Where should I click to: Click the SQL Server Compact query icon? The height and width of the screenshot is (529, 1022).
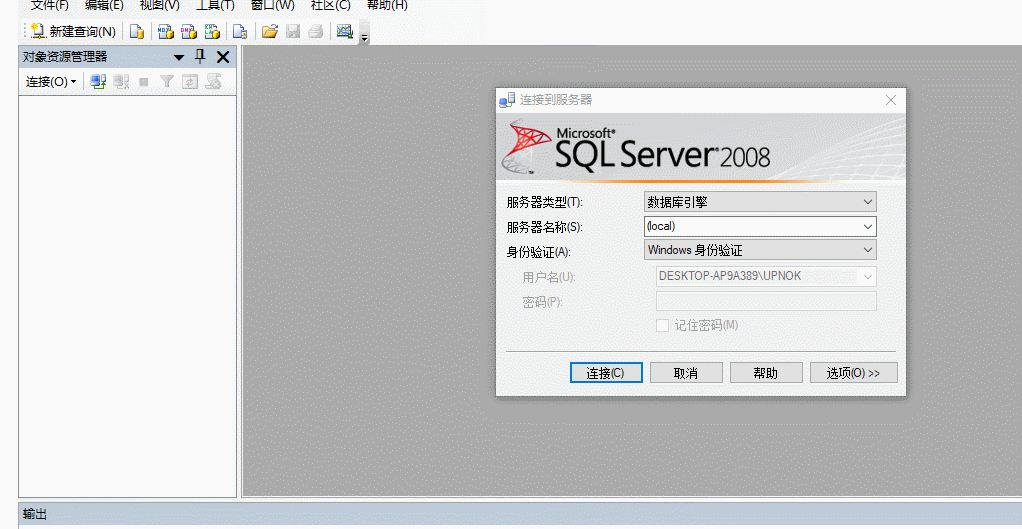tap(241, 31)
